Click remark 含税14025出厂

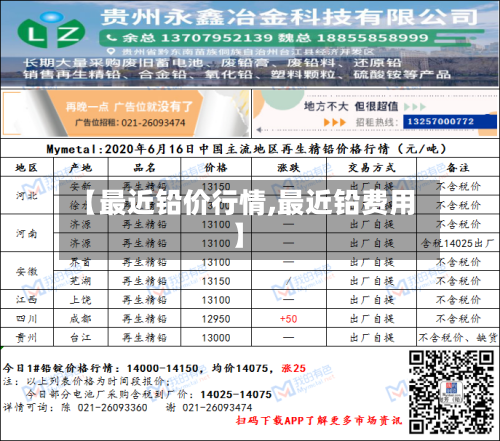(x=458, y=243)
